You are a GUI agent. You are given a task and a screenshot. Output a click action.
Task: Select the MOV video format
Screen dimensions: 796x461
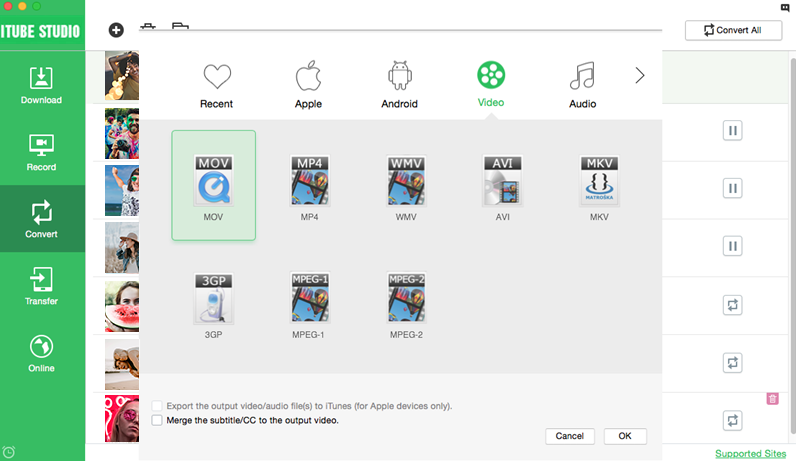(x=213, y=185)
